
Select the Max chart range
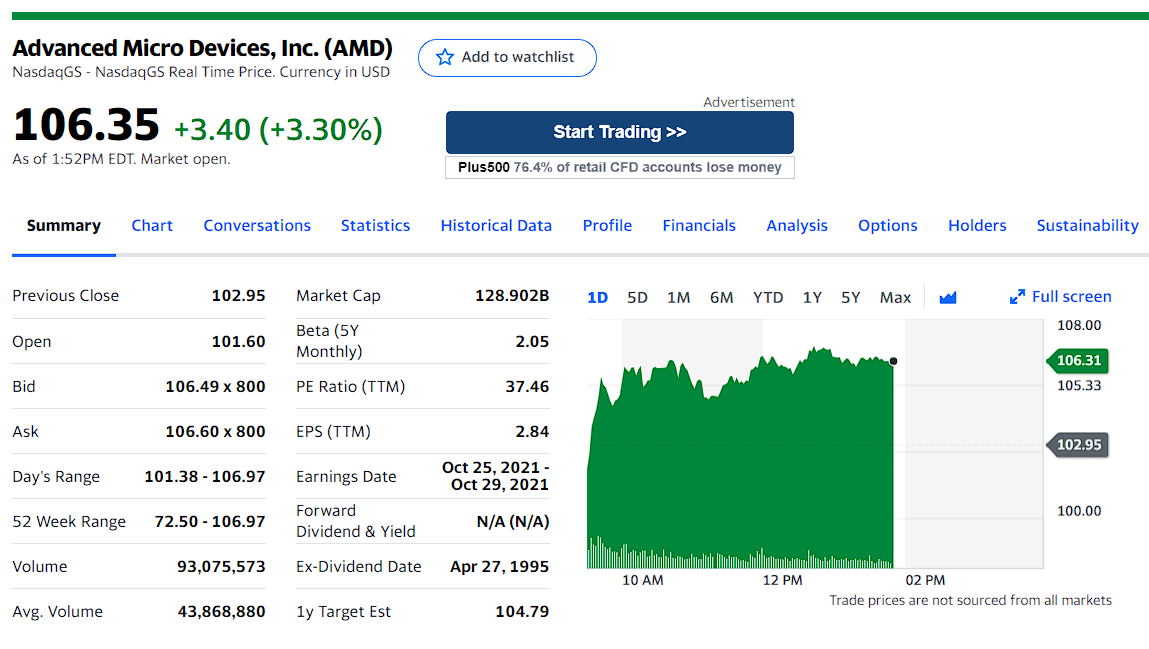click(895, 297)
